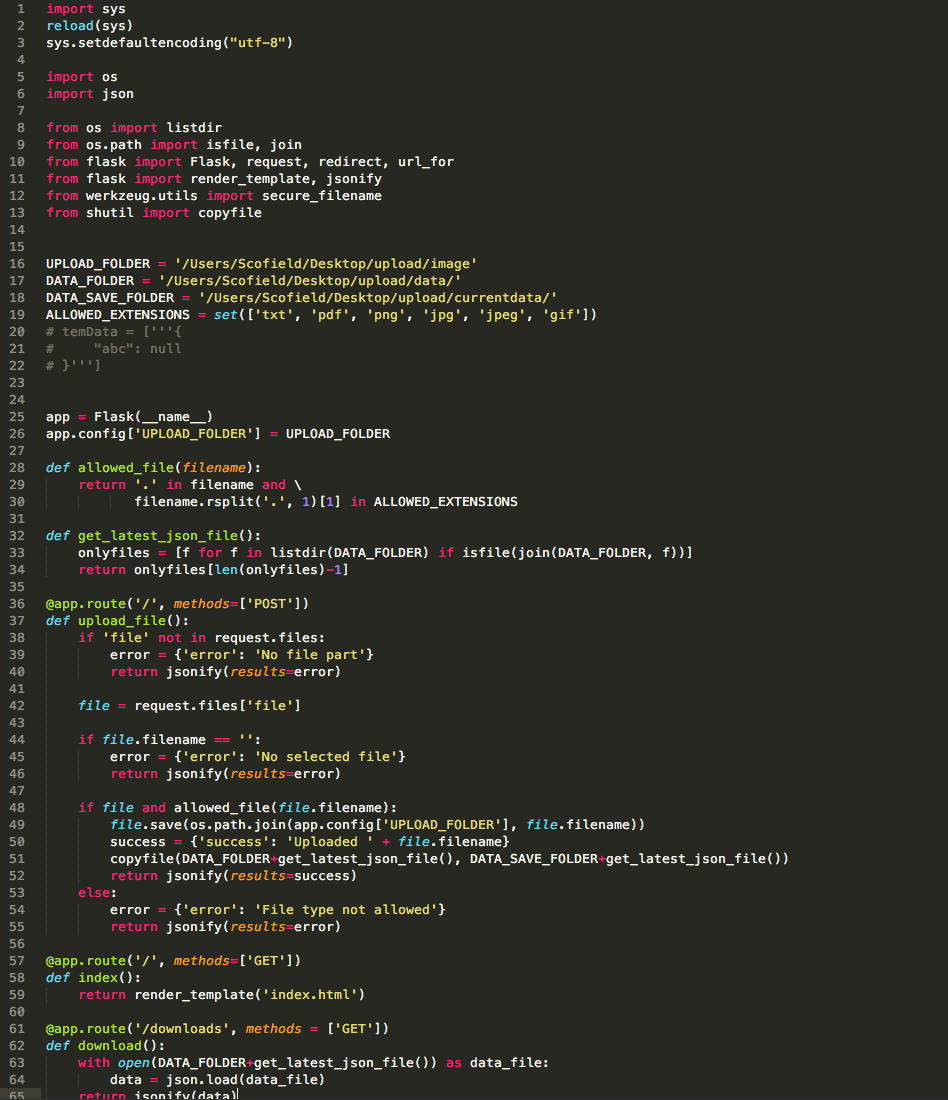The height and width of the screenshot is (1100, 948).
Task: Click the 'copyfile(' call on line 51
Action: (x=145, y=859)
